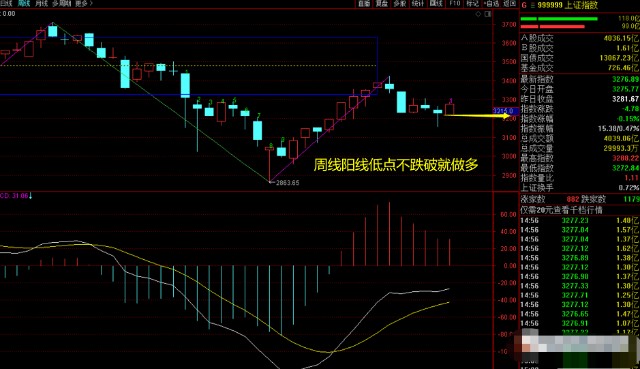Open the 统计 statistics toolbar button
The image size is (640, 369).
[418, 3]
